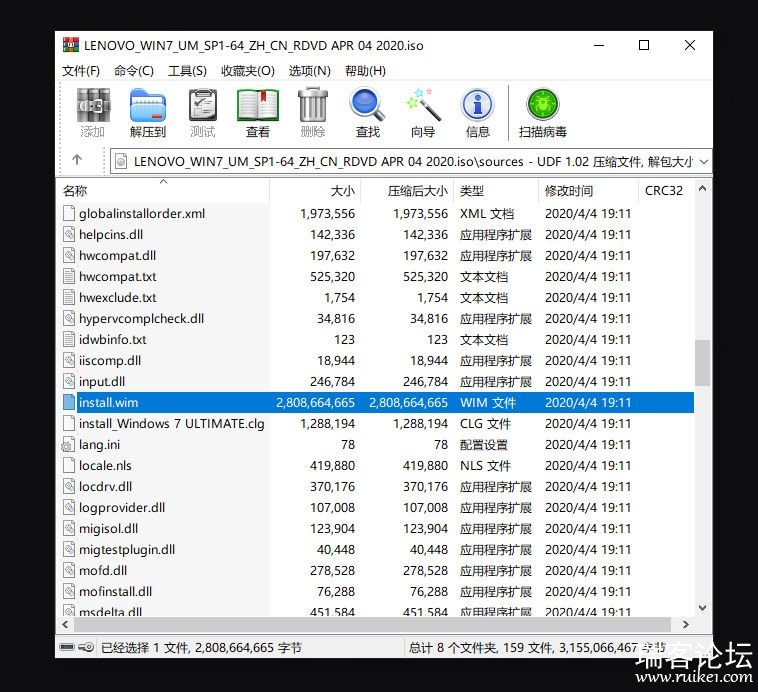The image size is (758, 692).
Task: Sort by Size (大小) column header
Action: pos(315,191)
